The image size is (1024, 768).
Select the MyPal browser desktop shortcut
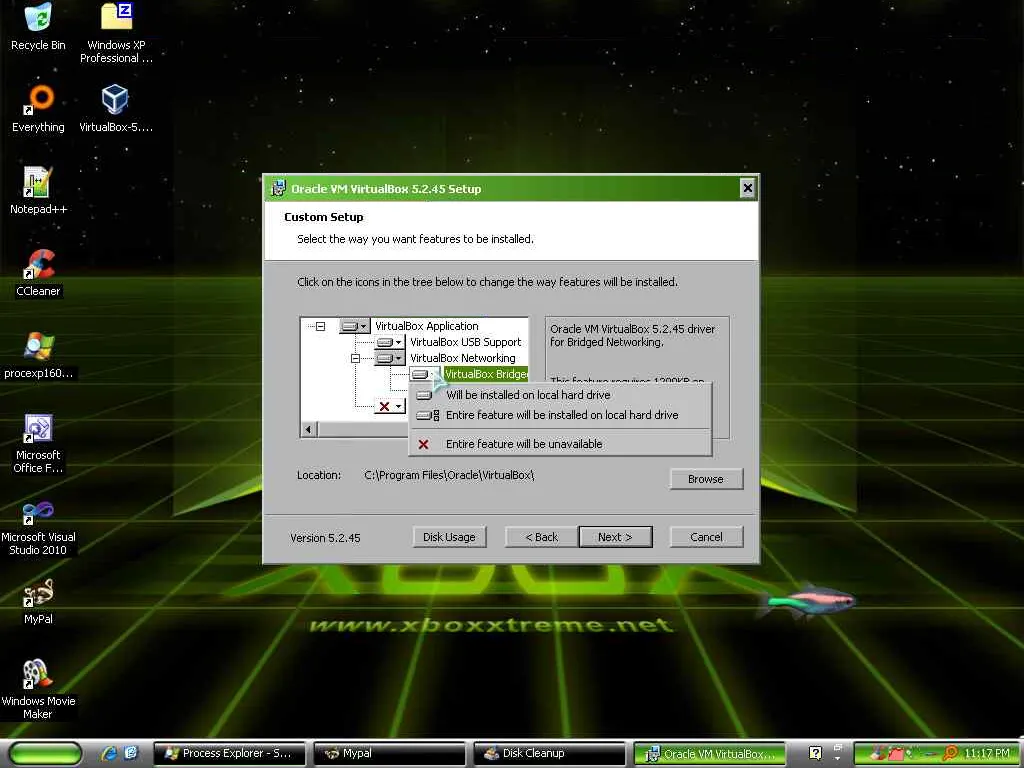click(x=38, y=601)
